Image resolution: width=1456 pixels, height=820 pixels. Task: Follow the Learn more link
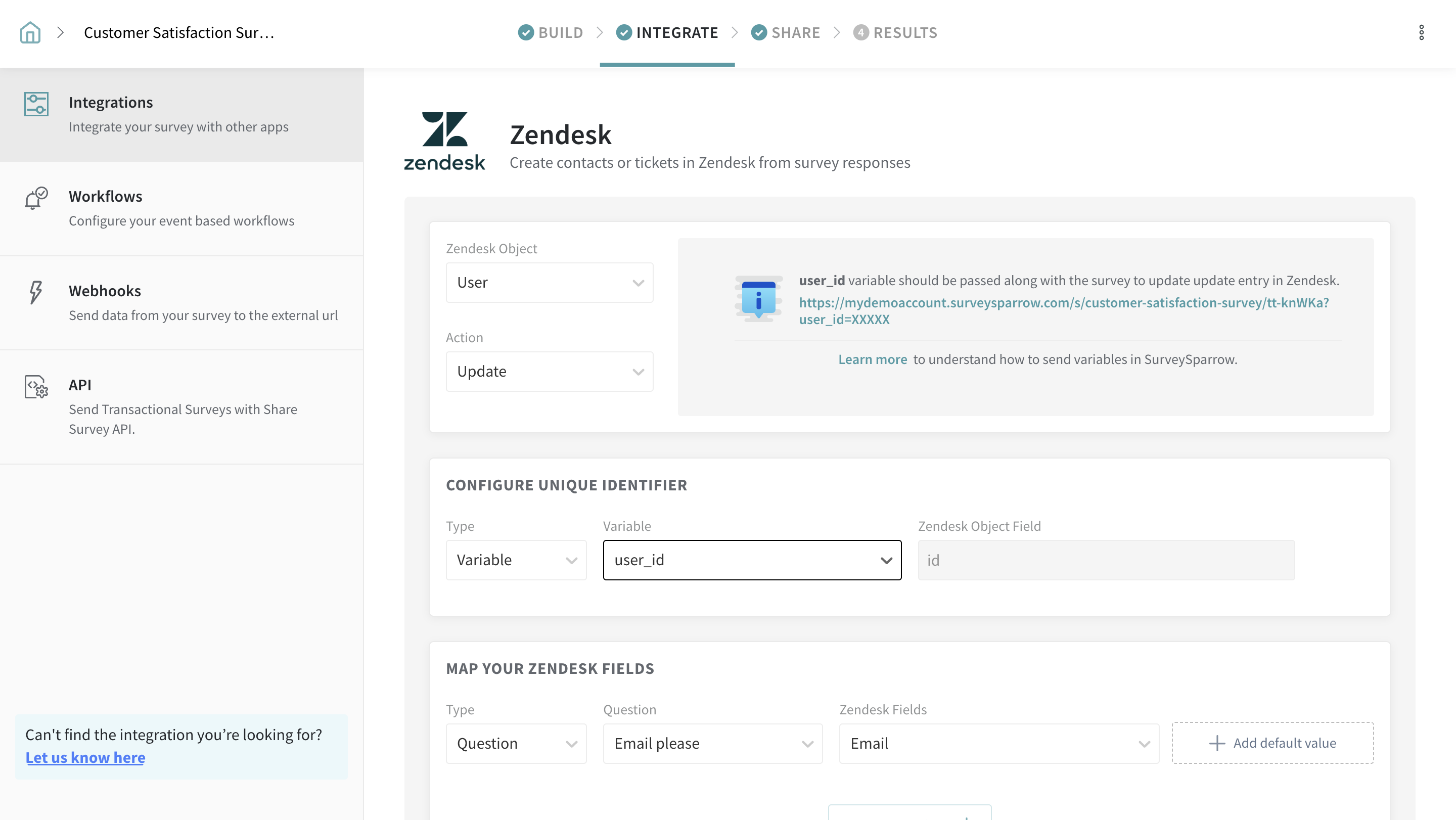[872, 359]
